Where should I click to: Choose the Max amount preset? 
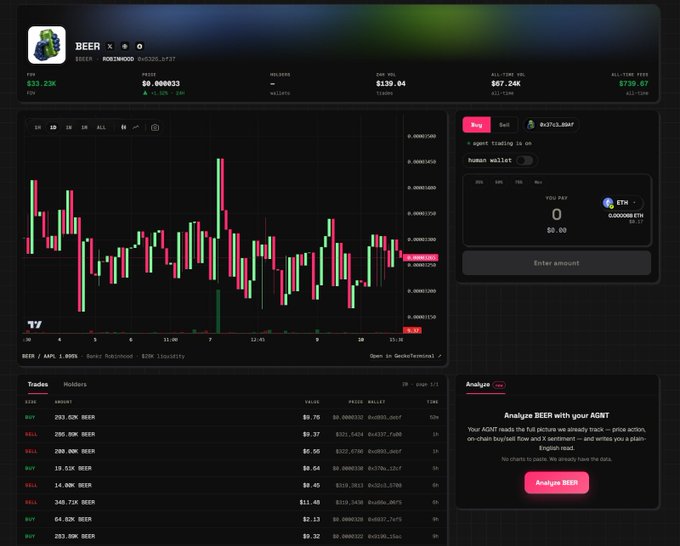(538, 182)
